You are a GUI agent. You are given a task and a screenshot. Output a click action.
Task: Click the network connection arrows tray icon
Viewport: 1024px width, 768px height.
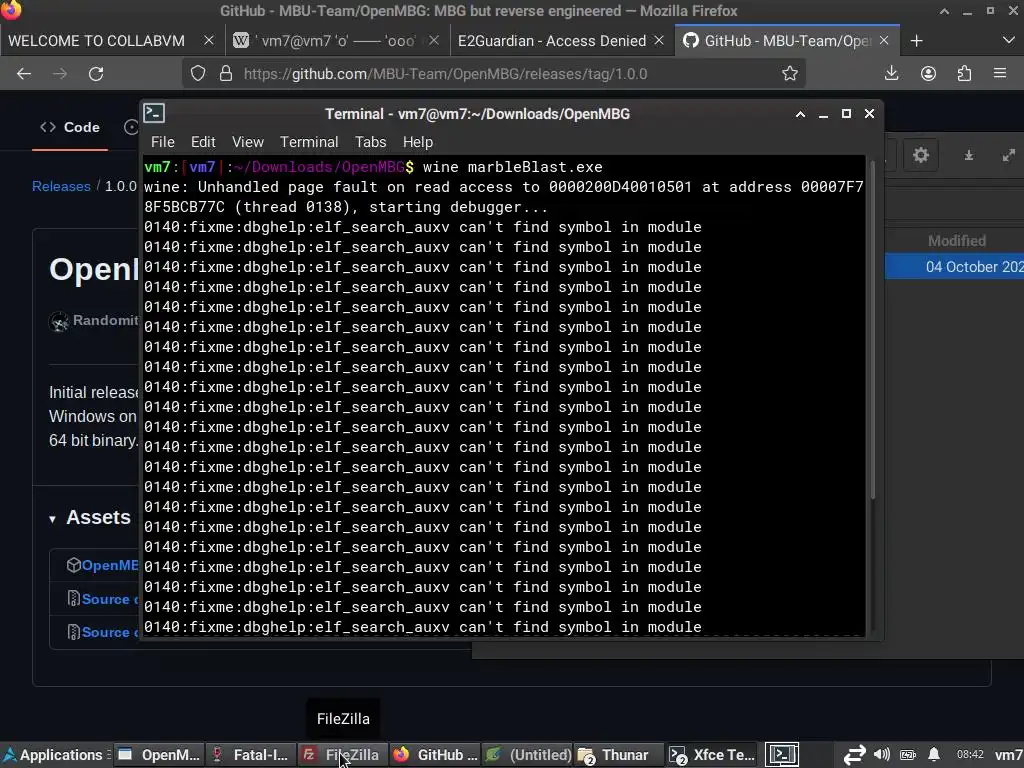coord(854,755)
